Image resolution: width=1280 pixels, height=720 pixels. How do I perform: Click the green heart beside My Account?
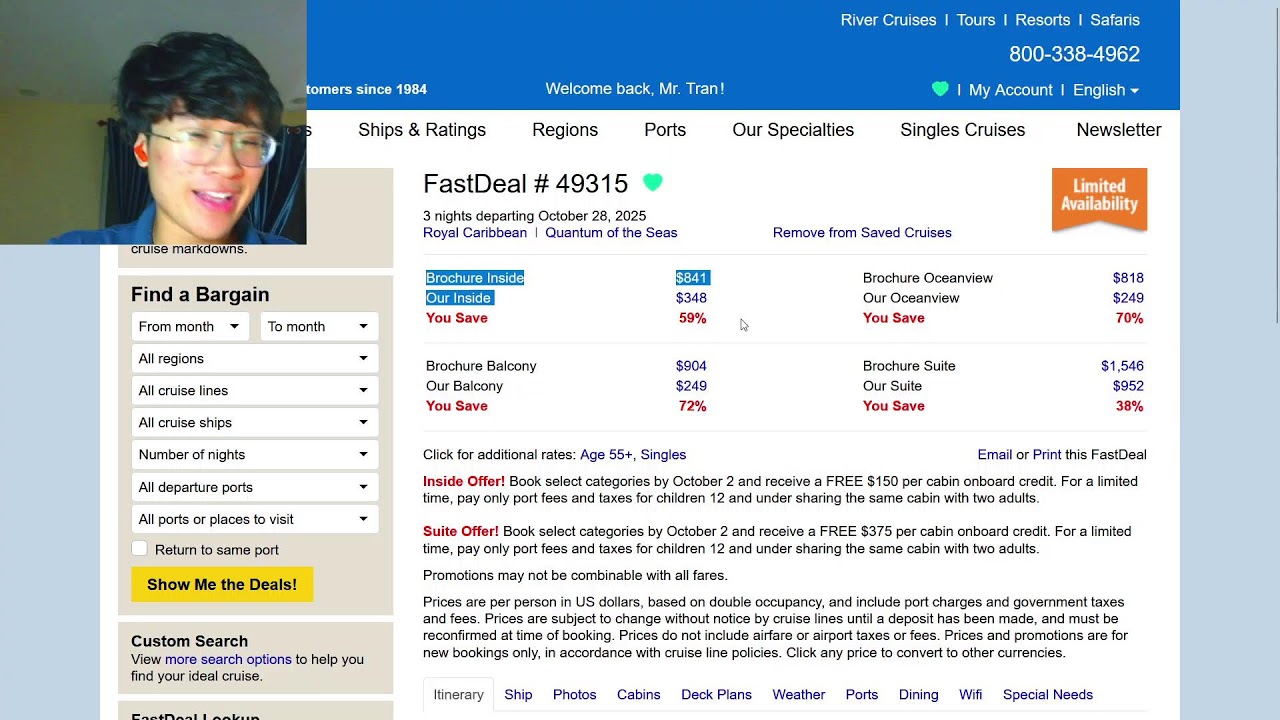pyautogui.click(x=940, y=89)
